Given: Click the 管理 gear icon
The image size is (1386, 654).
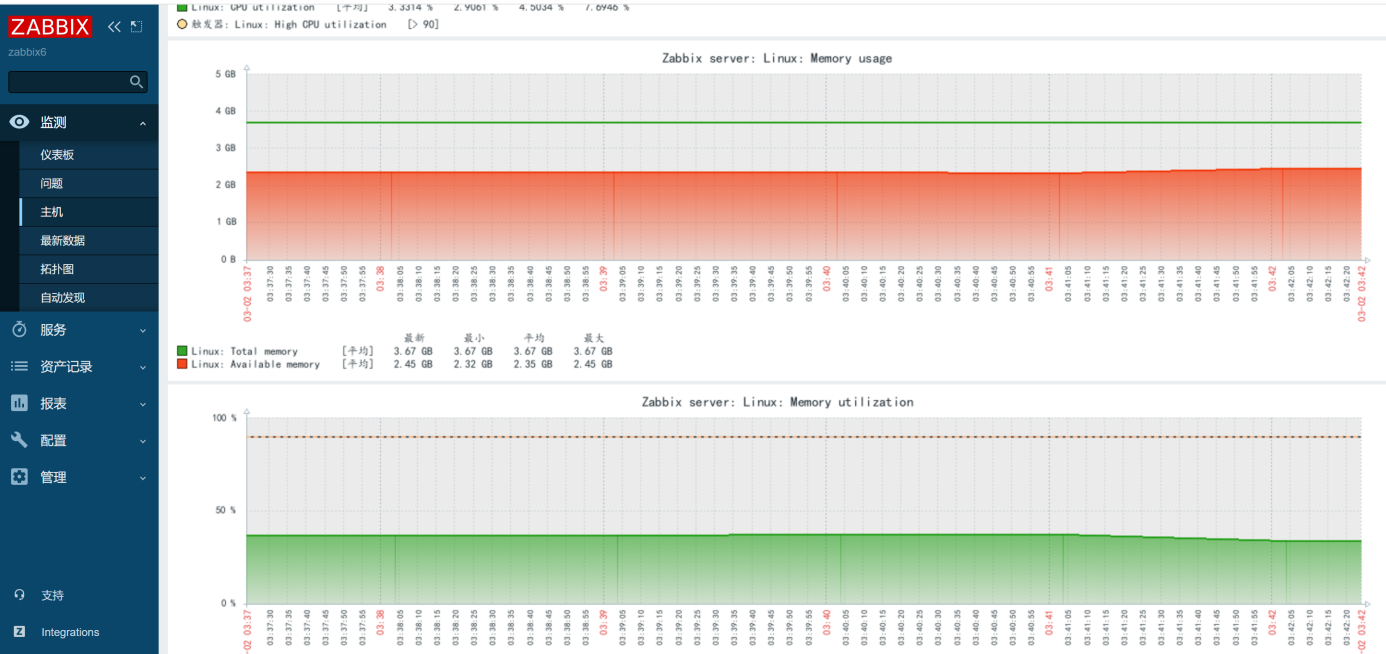Looking at the screenshot, I should (x=19, y=477).
